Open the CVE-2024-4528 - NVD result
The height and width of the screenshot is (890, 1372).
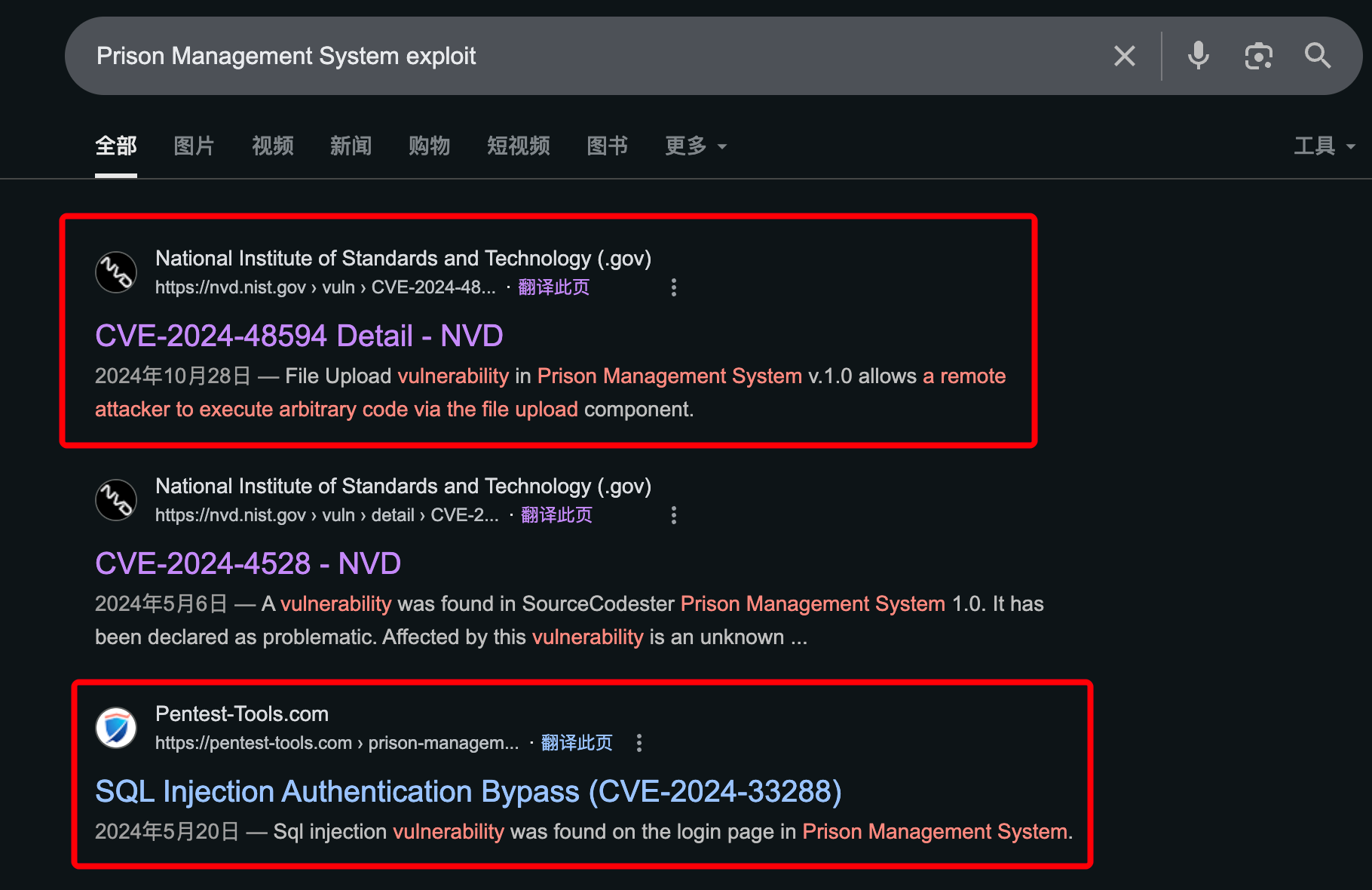(x=247, y=563)
